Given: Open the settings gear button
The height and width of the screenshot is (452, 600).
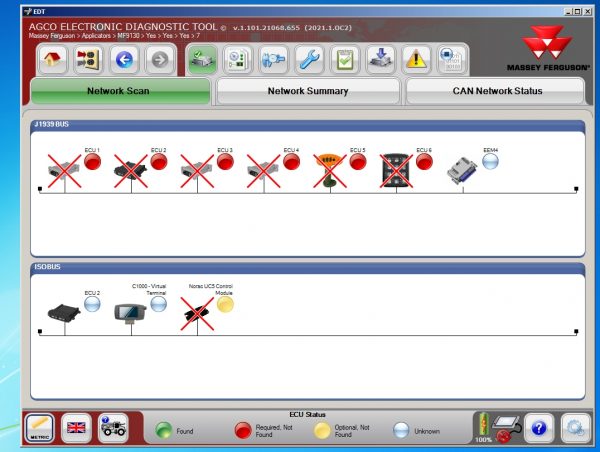Looking at the screenshot, I should click(576, 428).
